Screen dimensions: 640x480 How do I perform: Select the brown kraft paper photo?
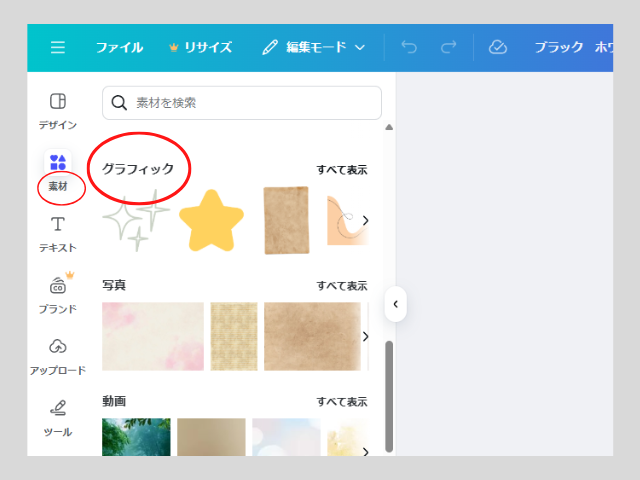[312, 336]
